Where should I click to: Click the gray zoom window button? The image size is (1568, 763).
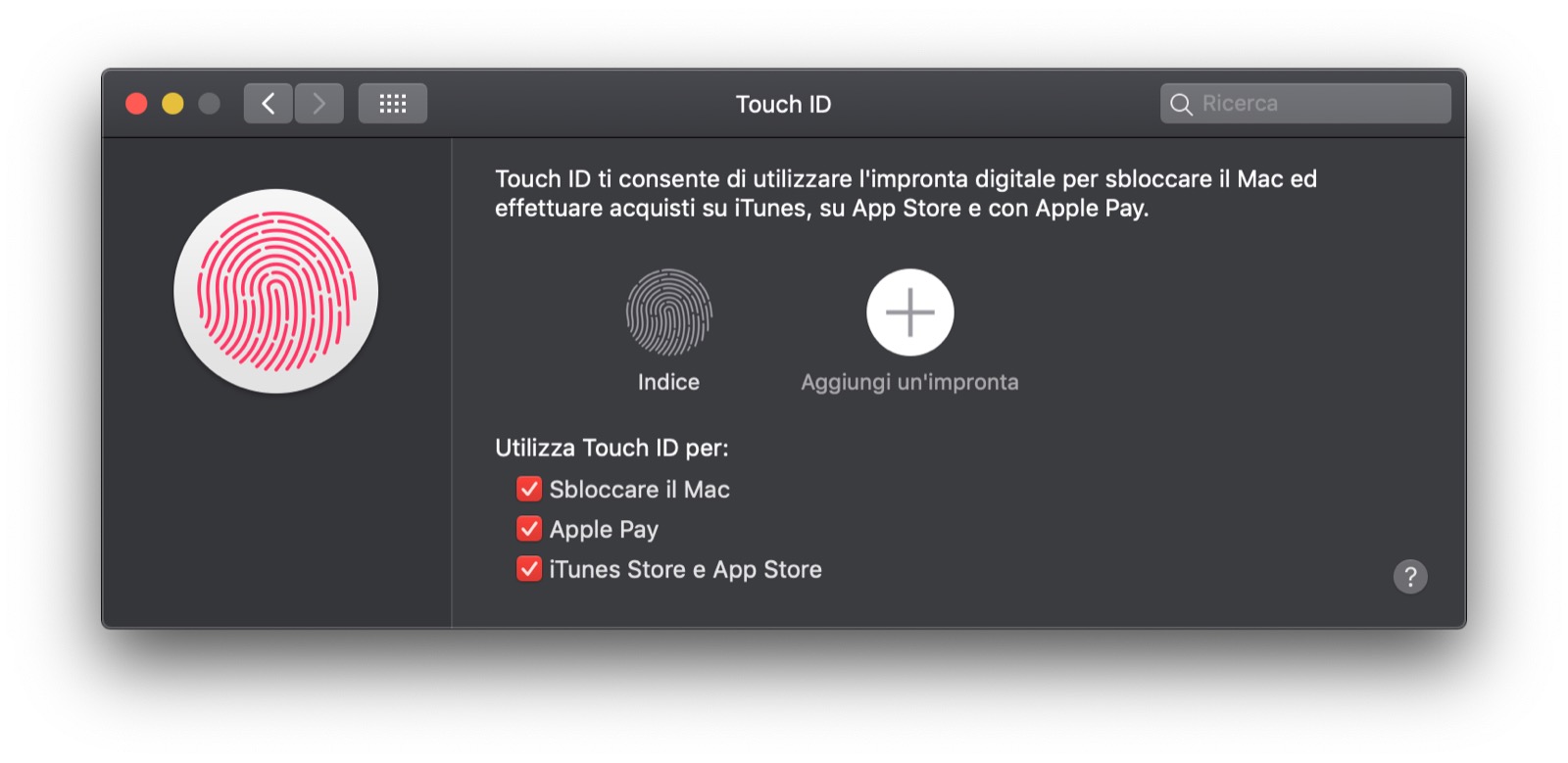[209, 104]
